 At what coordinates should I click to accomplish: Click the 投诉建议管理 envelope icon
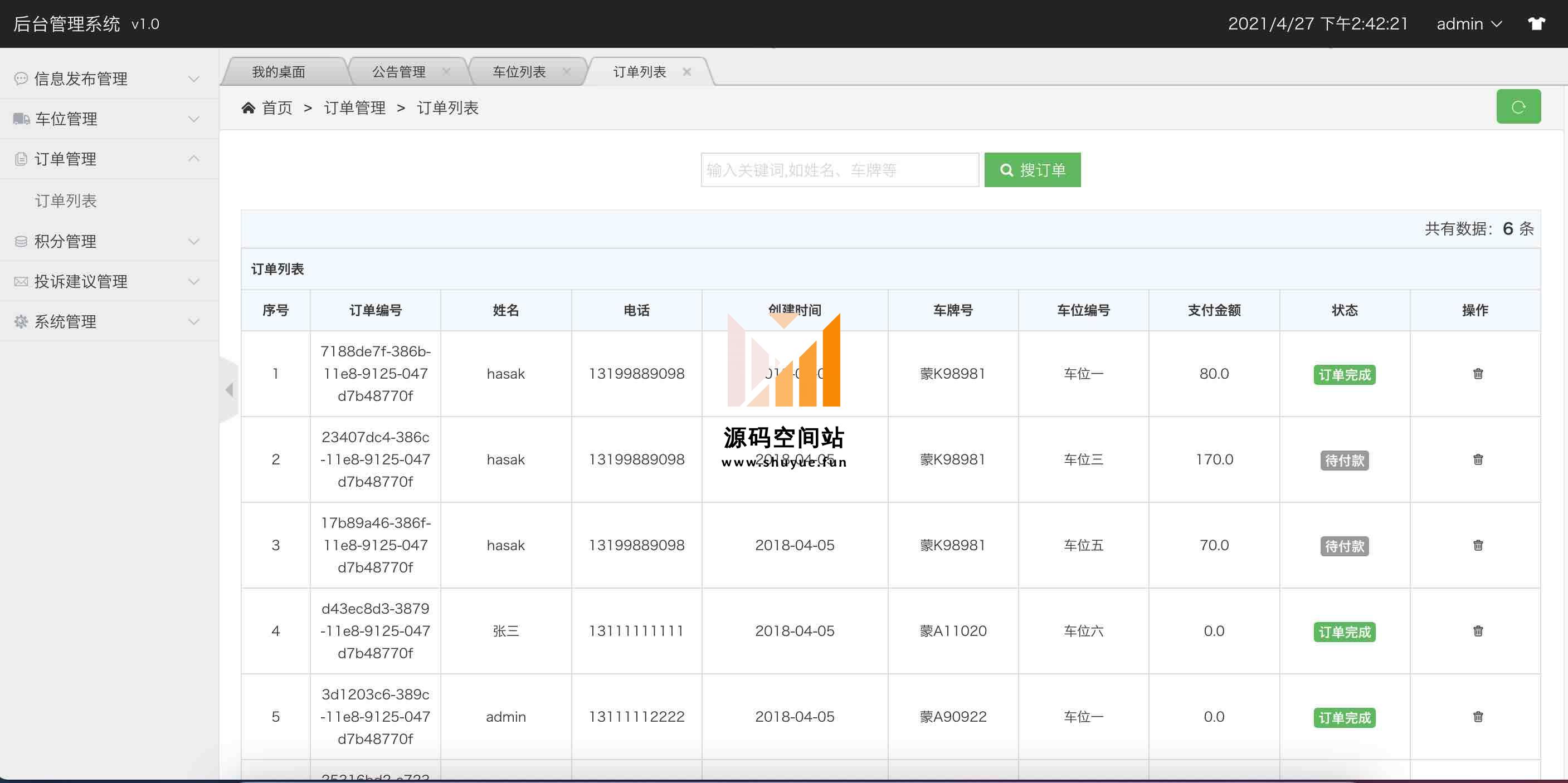[x=21, y=282]
